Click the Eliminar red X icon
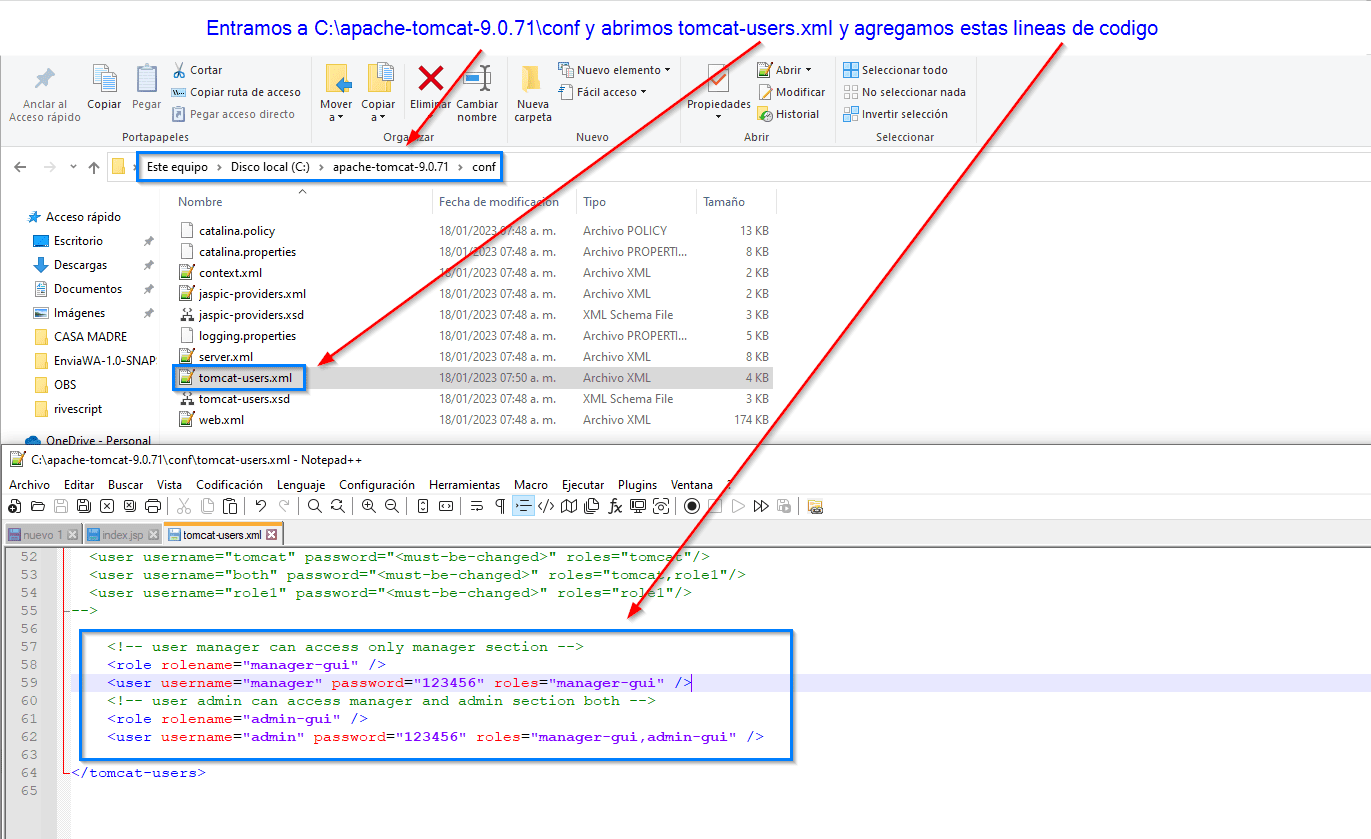The height and width of the screenshot is (839, 1371). [431, 80]
